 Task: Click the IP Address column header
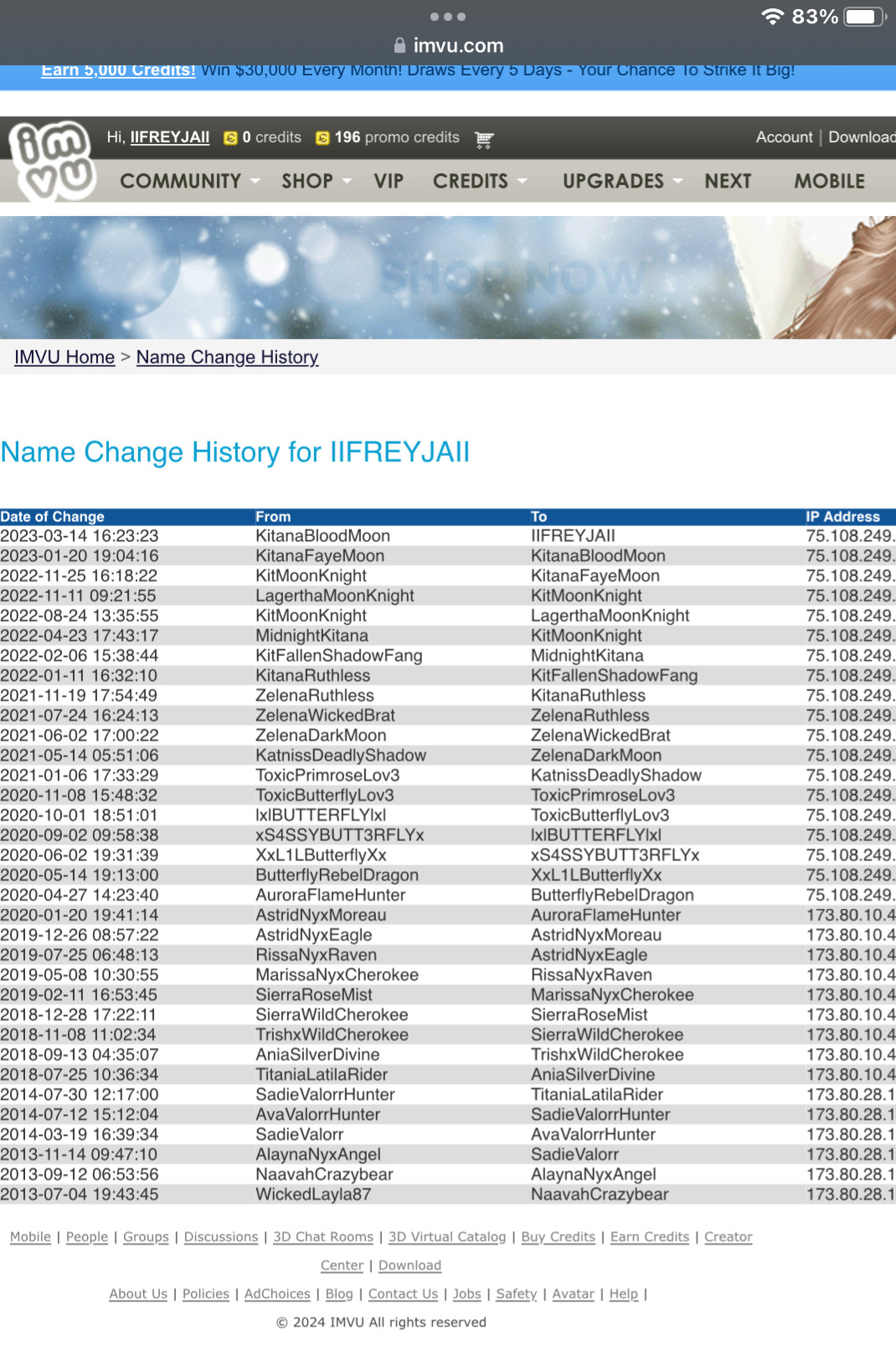point(842,517)
